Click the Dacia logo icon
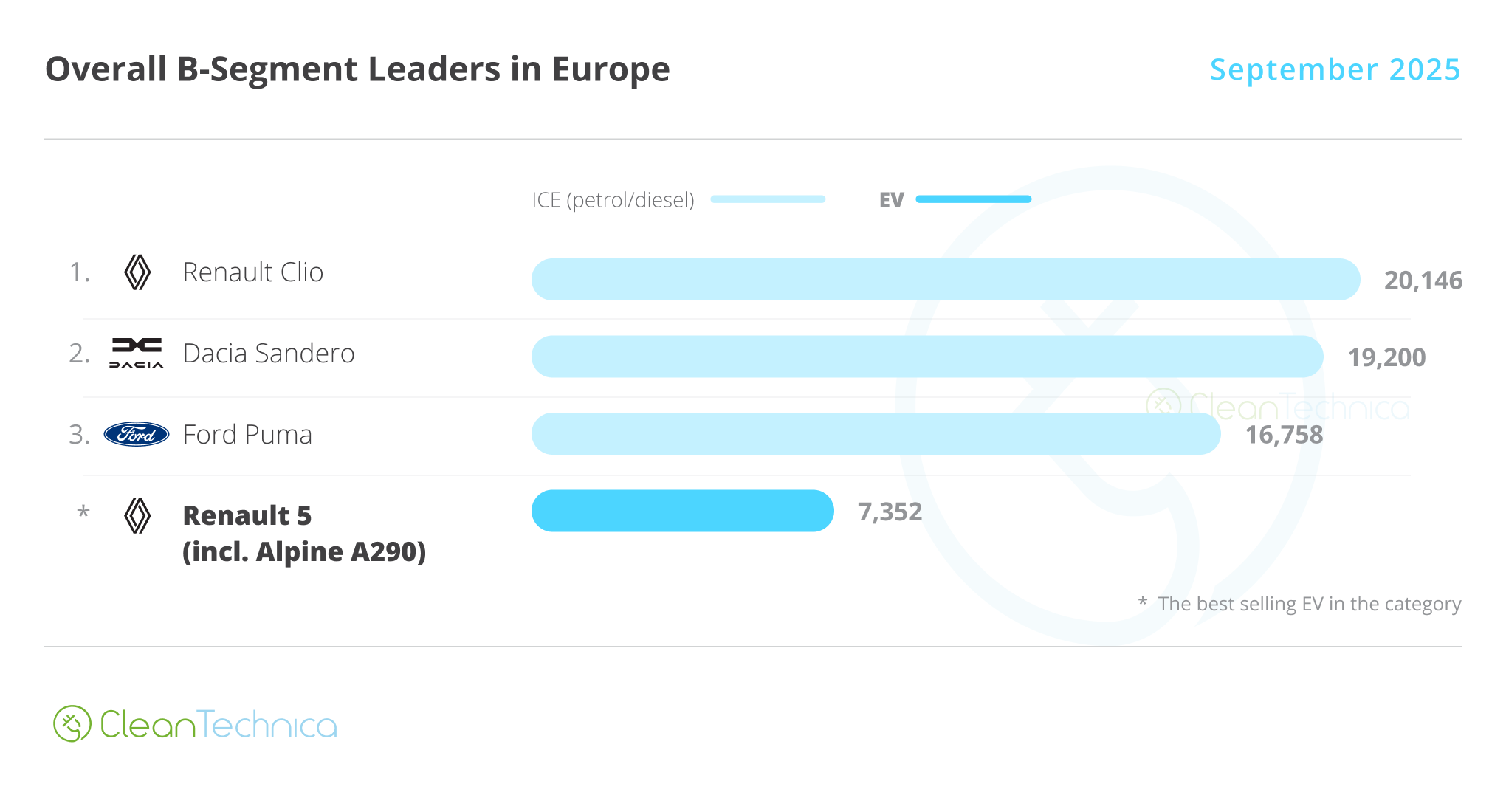The height and width of the screenshot is (812, 1506). 137,353
